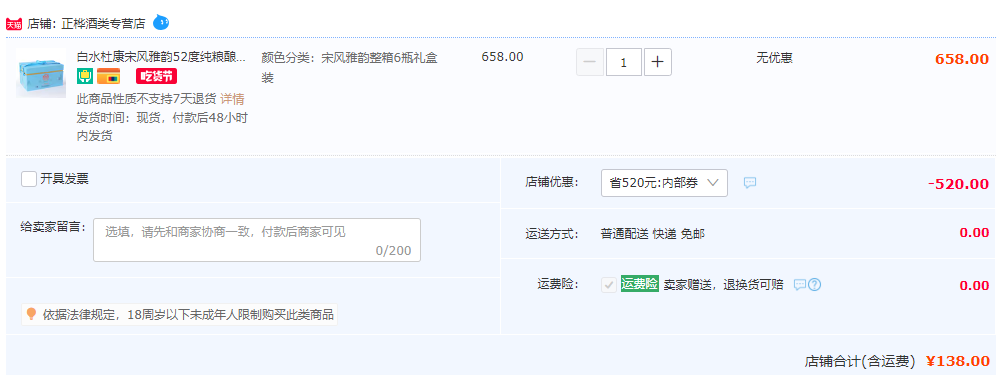Open the 详情 link about 7-day returns
This screenshot has height=375, width=1005.
pos(232,99)
